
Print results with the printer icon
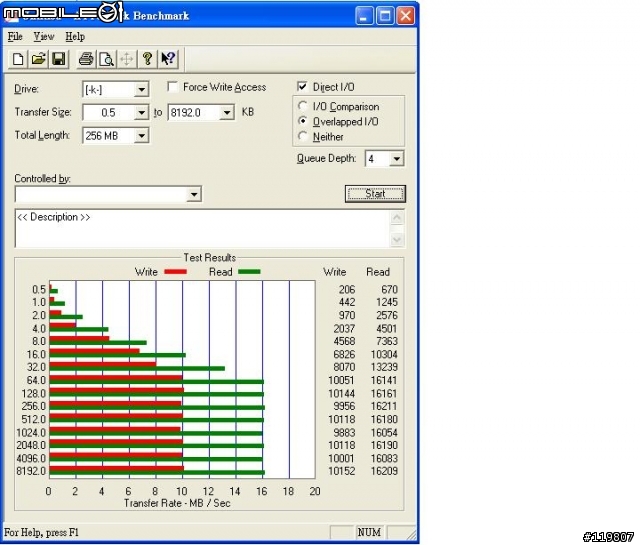pos(86,59)
